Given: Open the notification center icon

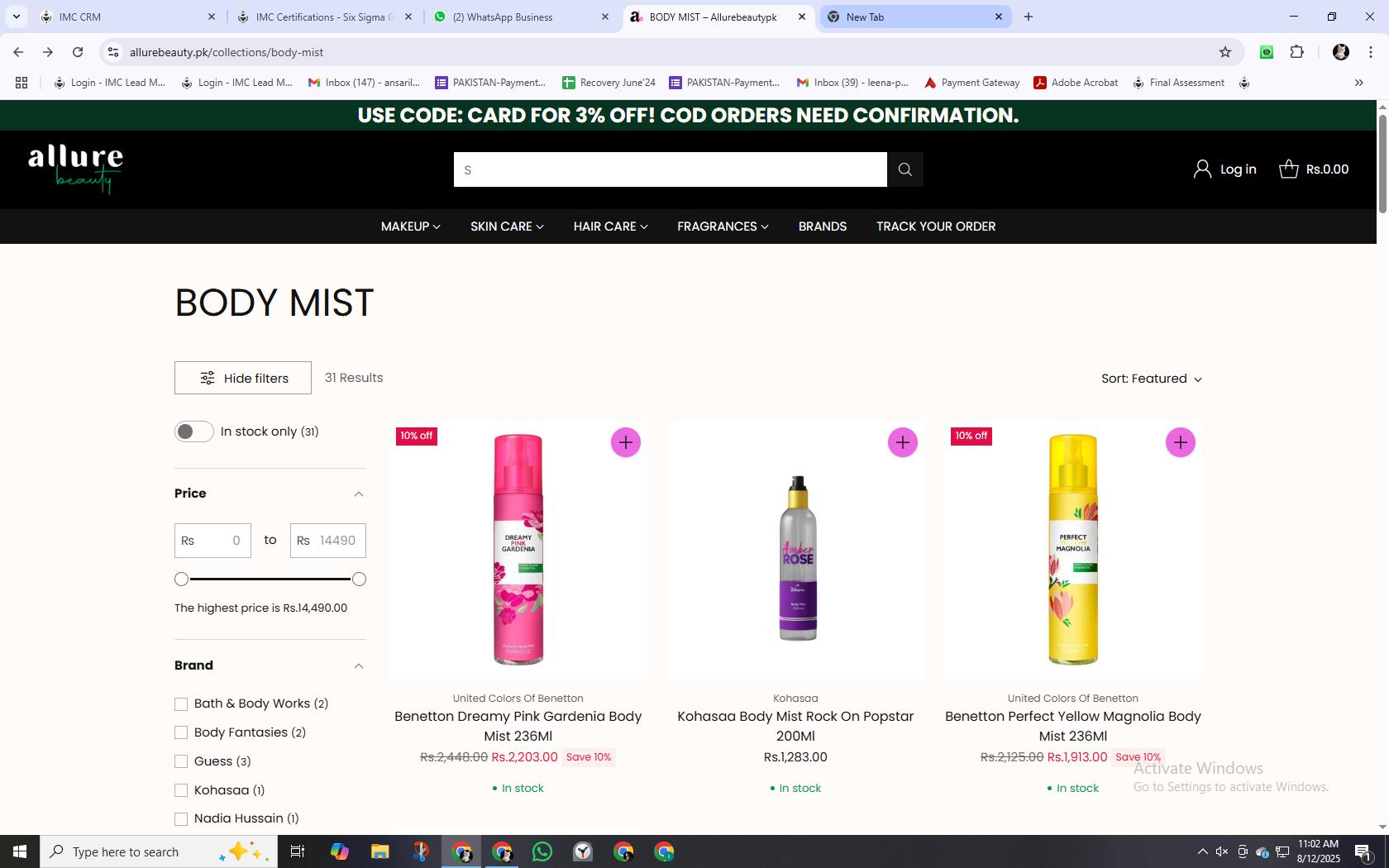Looking at the screenshot, I should tap(1363, 851).
